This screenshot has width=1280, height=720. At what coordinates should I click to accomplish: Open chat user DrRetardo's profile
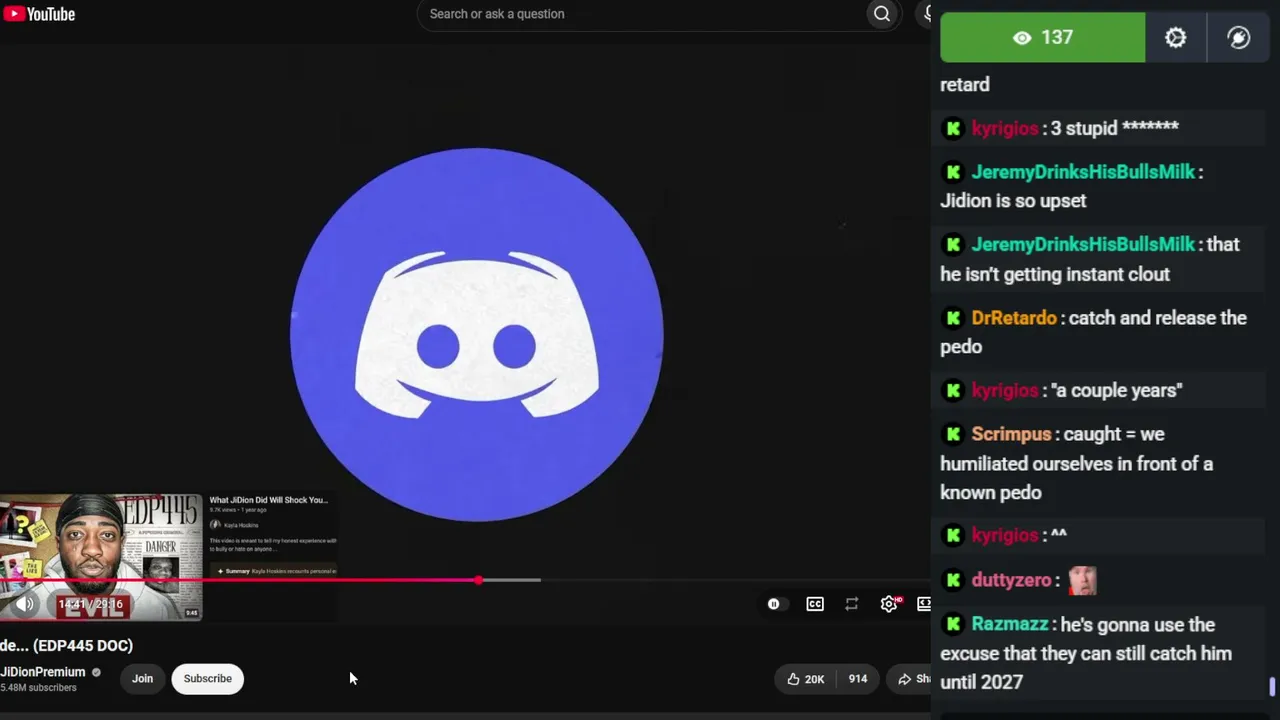pos(1014,318)
